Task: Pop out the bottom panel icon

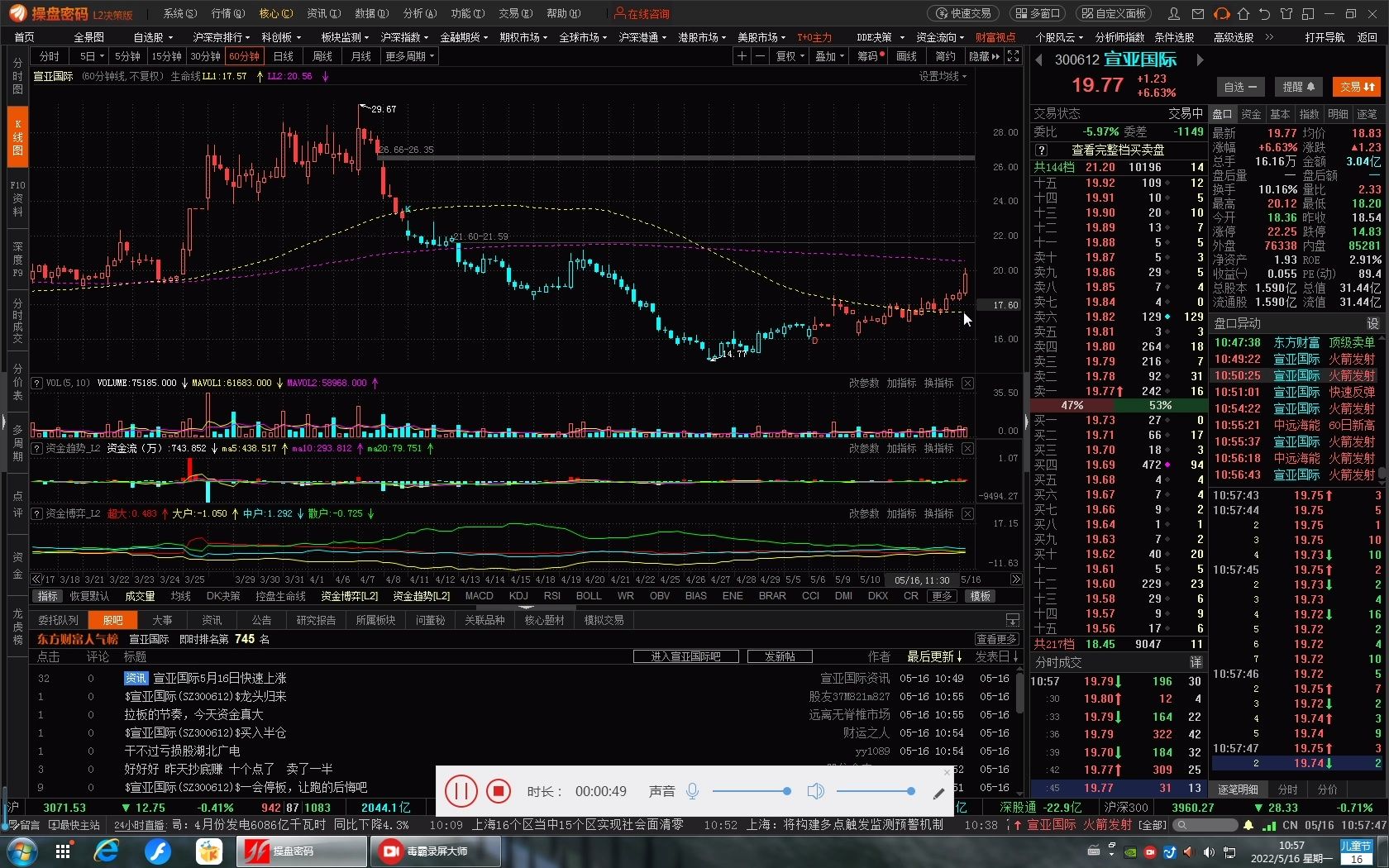Action: pyautogui.click(x=1012, y=619)
